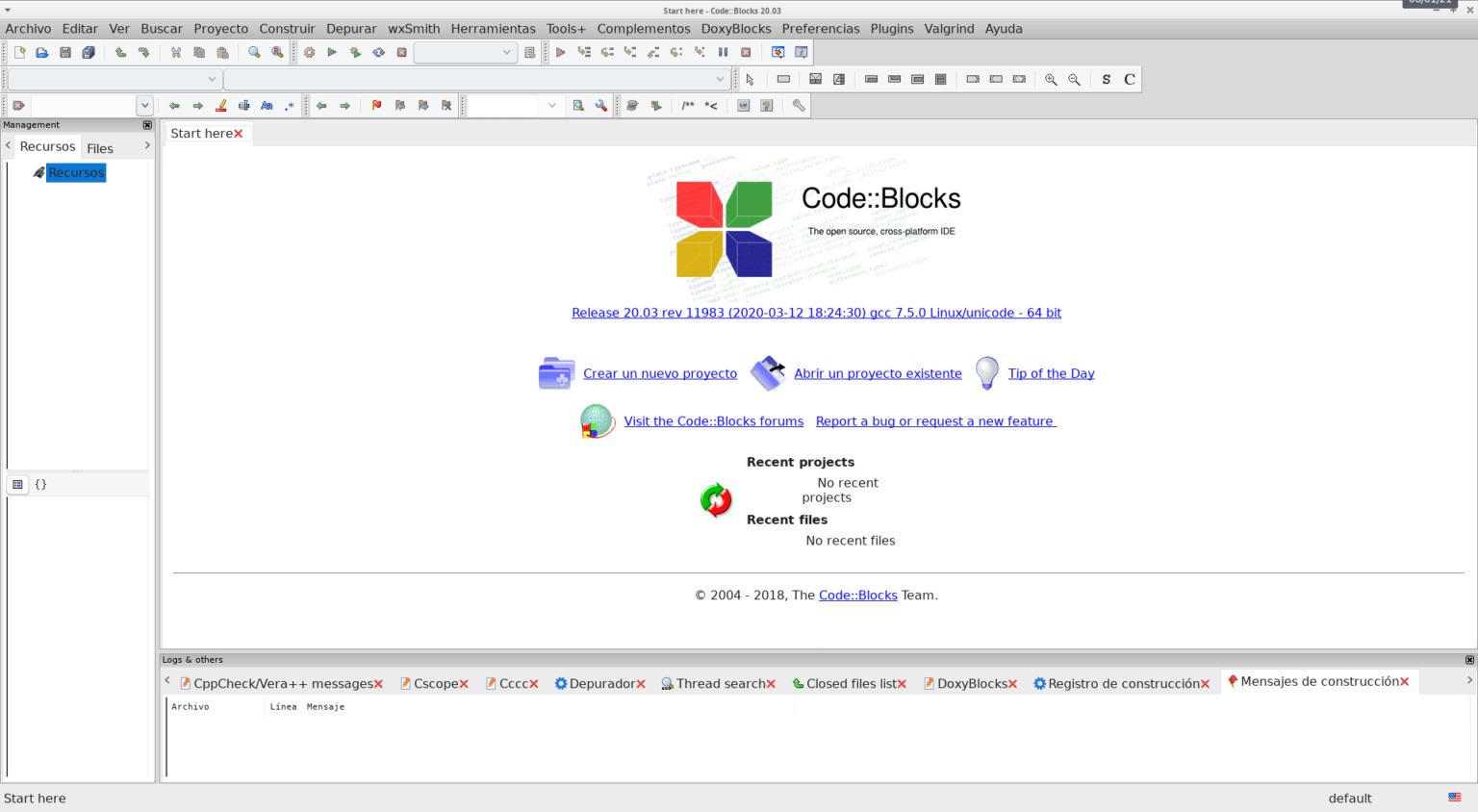
Task: Open the debugging windows icon on debugger toolbar
Action: [777, 52]
